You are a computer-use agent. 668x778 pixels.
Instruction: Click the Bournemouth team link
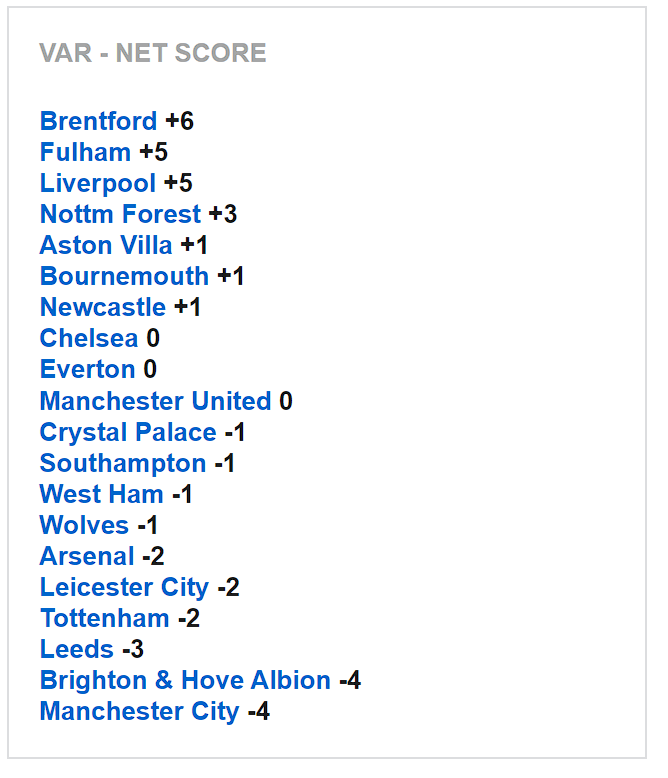click(x=124, y=276)
